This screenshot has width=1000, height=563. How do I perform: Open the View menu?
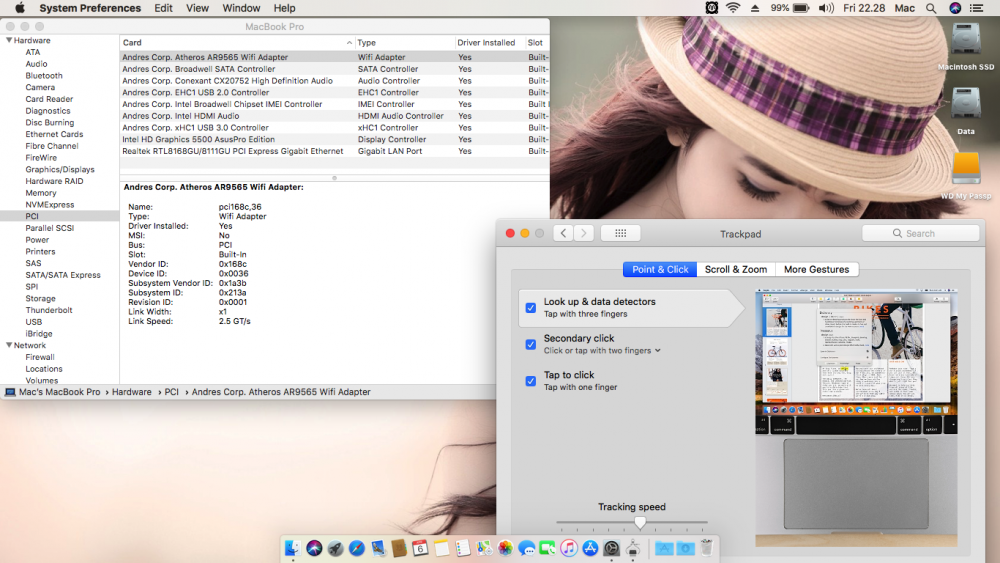pos(197,8)
